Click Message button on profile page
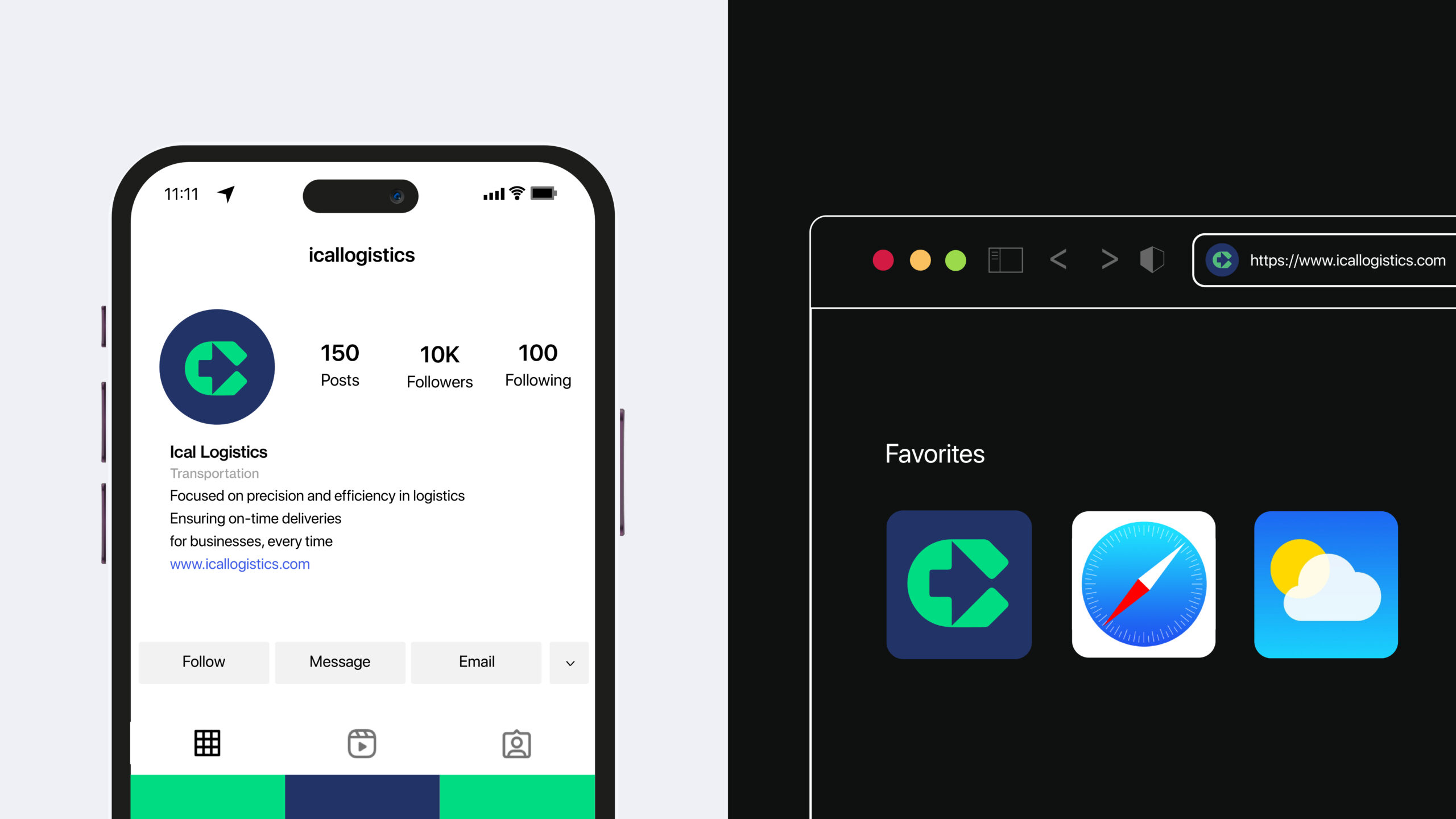Image resolution: width=1456 pixels, height=819 pixels. pos(340,662)
